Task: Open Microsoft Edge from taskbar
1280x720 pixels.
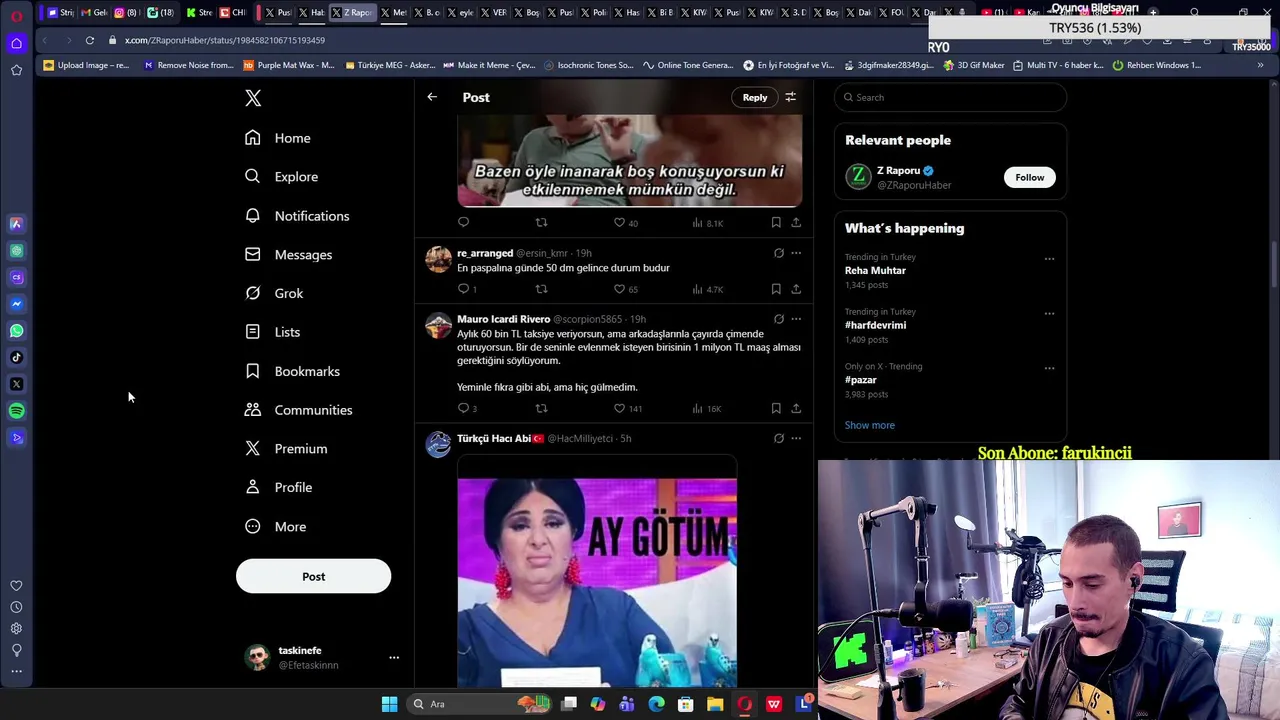Action: 656,704
